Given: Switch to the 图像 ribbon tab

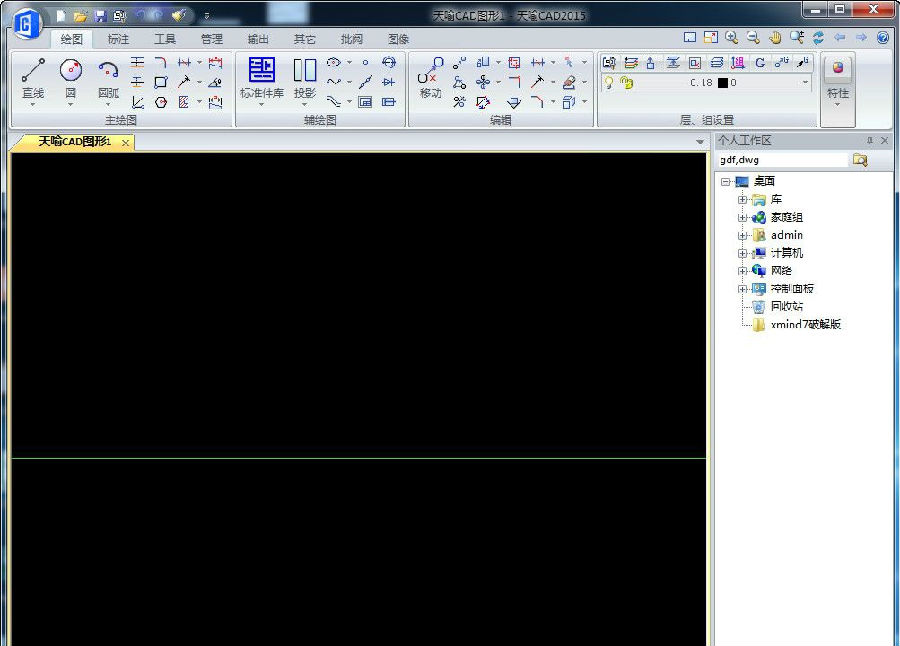Looking at the screenshot, I should 398,39.
